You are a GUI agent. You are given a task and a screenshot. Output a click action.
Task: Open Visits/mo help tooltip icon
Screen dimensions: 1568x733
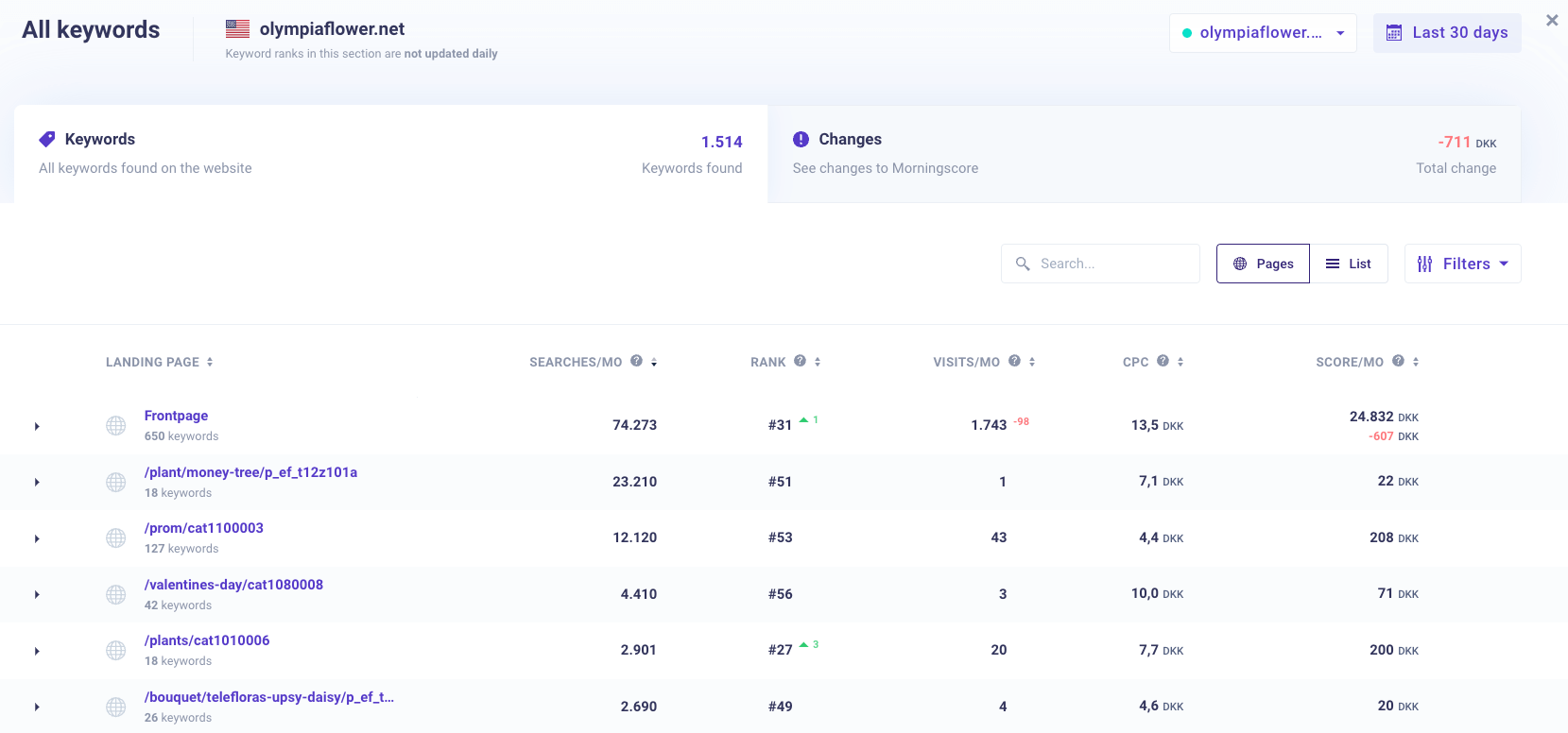1014,361
